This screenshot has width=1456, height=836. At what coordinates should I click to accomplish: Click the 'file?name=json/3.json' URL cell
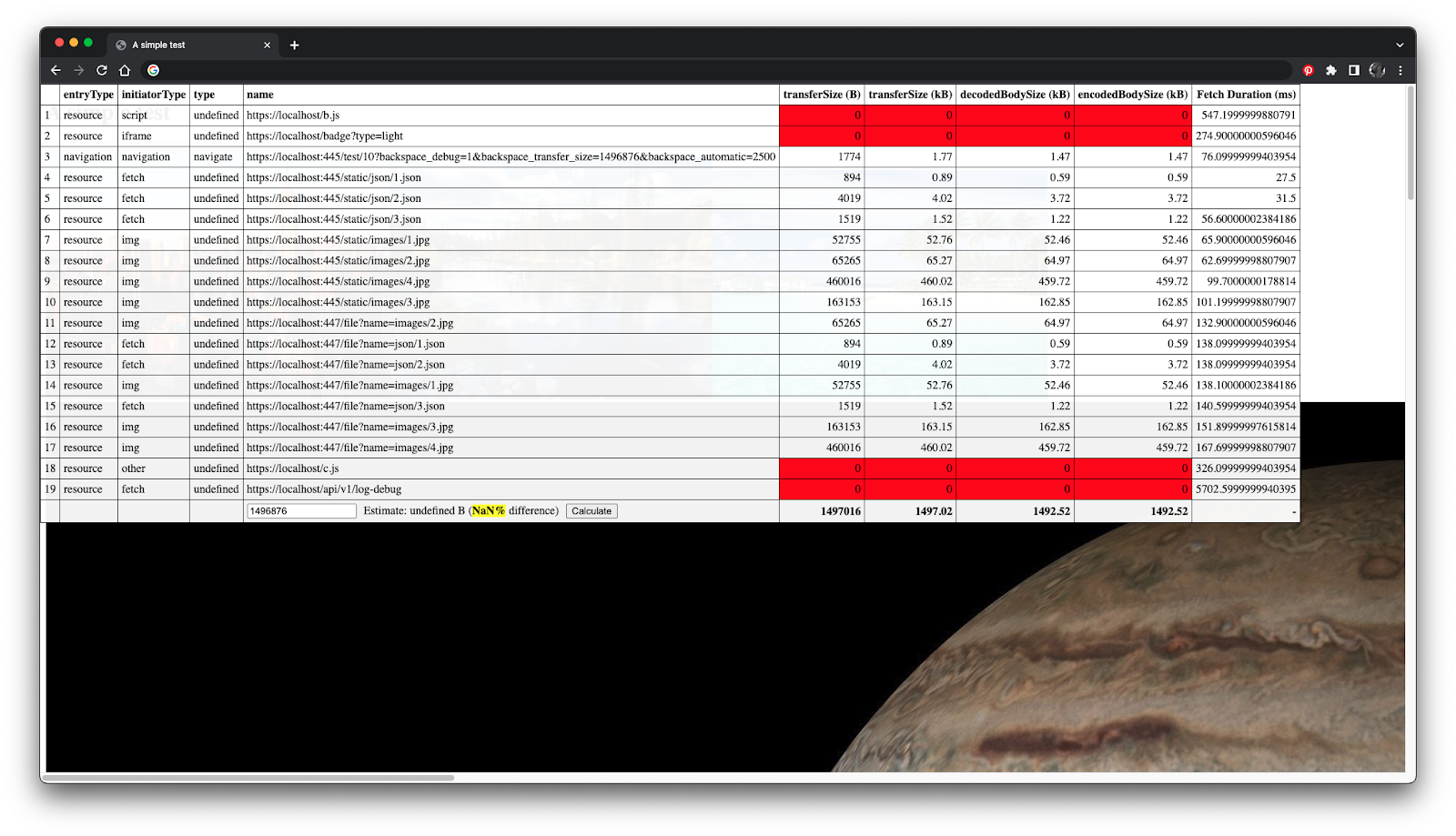pyautogui.click(x=511, y=407)
